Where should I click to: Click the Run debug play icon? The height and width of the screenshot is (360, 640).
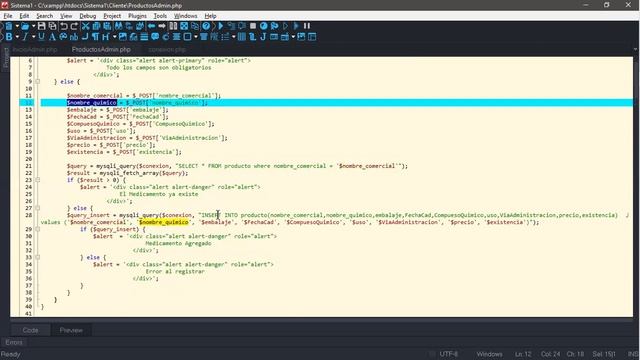pos(221,26)
